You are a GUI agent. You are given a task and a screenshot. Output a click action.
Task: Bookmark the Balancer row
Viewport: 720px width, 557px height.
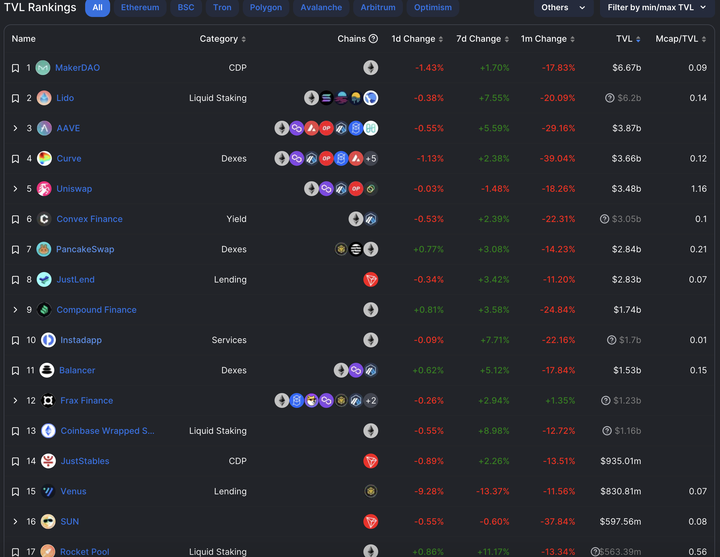(x=15, y=371)
